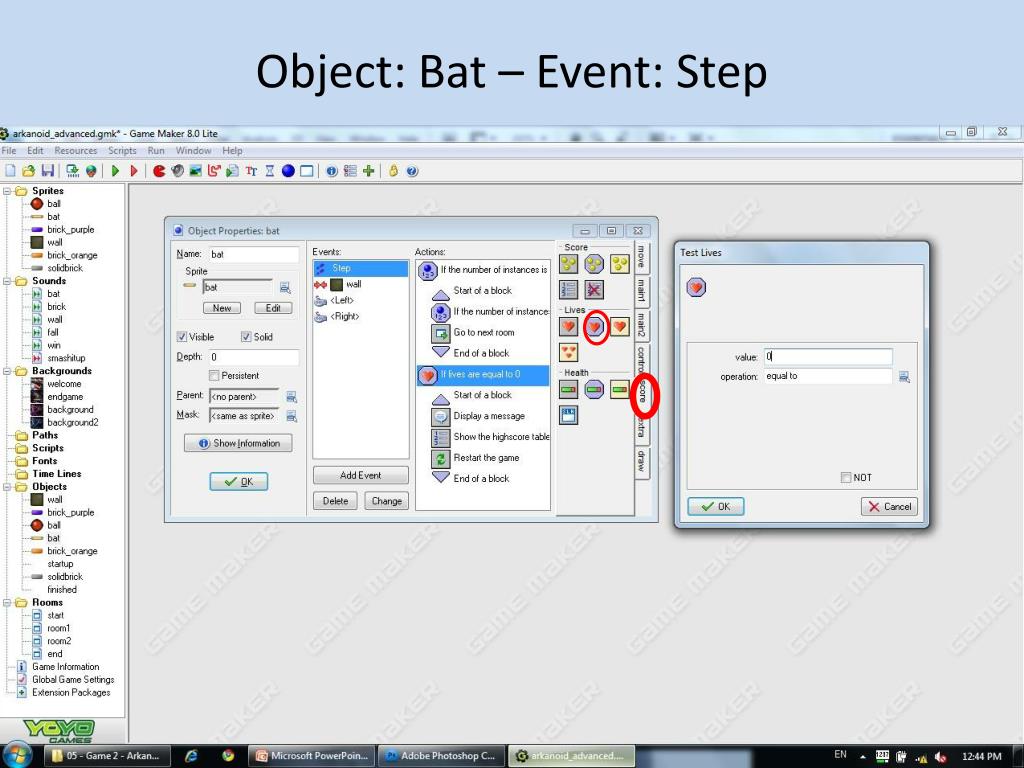
Task: Click the Delete event button
Action: [335, 501]
